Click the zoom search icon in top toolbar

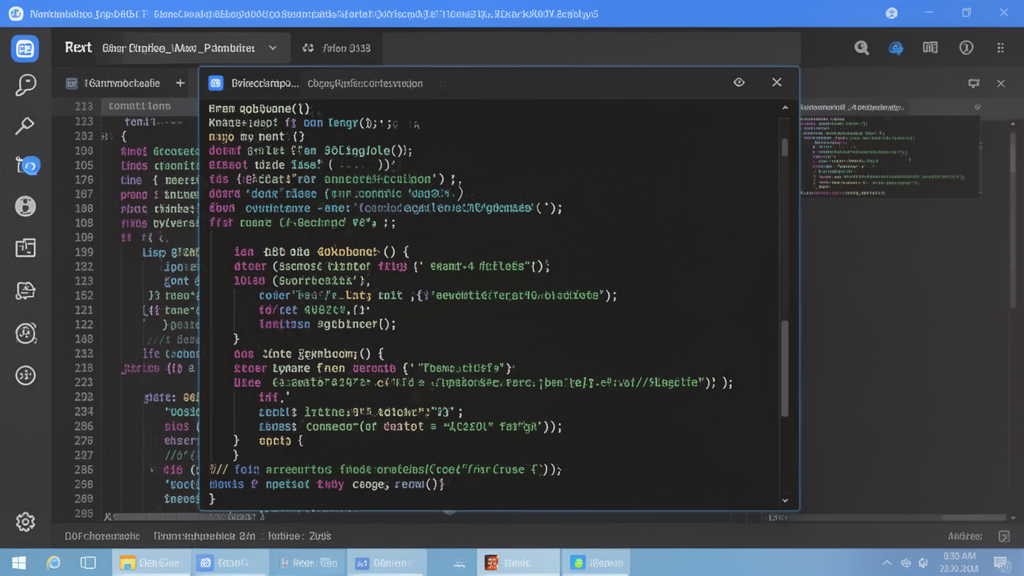[861, 48]
